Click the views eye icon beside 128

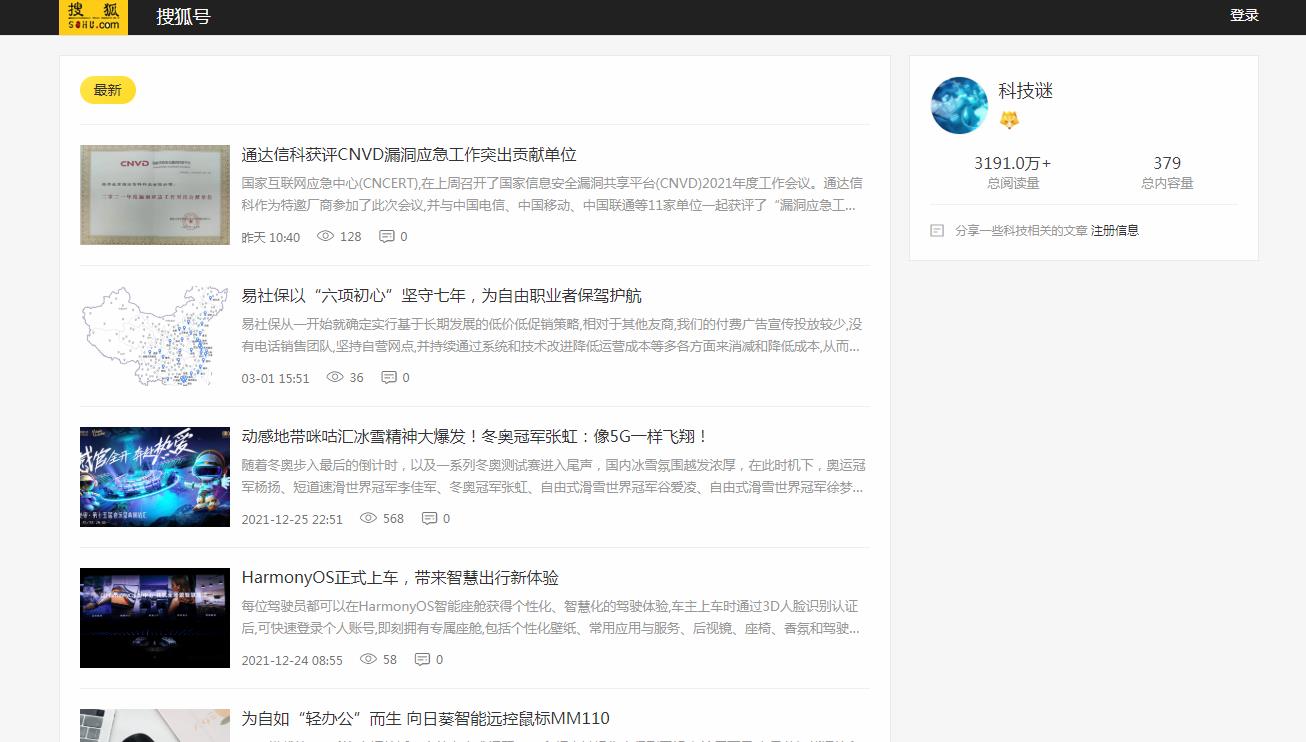click(325, 237)
